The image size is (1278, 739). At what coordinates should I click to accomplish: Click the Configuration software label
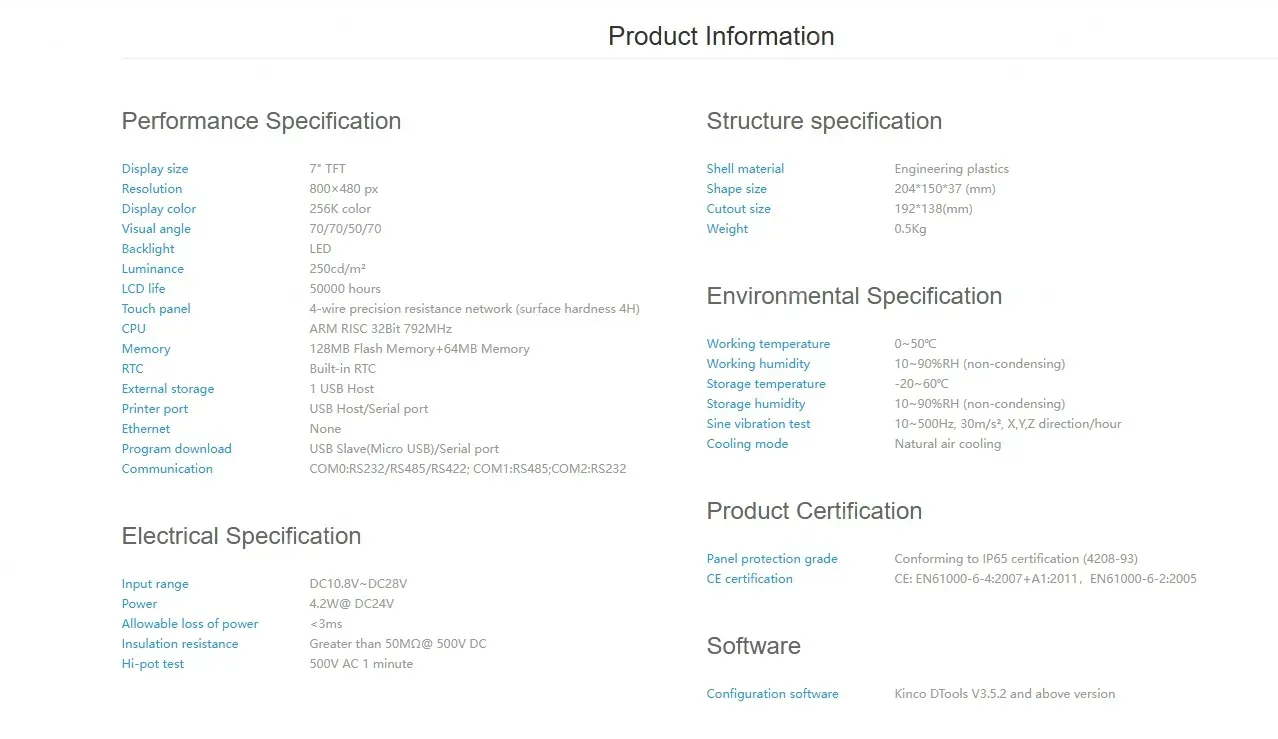pos(772,694)
